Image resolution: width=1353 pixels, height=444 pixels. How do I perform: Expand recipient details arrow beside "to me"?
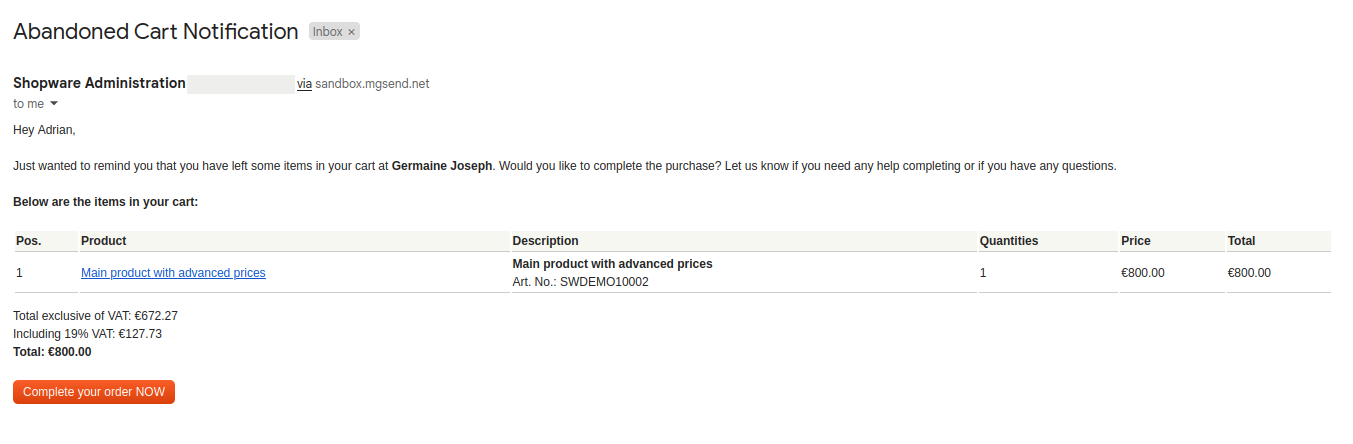pyautogui.click(x=54, y=103)
